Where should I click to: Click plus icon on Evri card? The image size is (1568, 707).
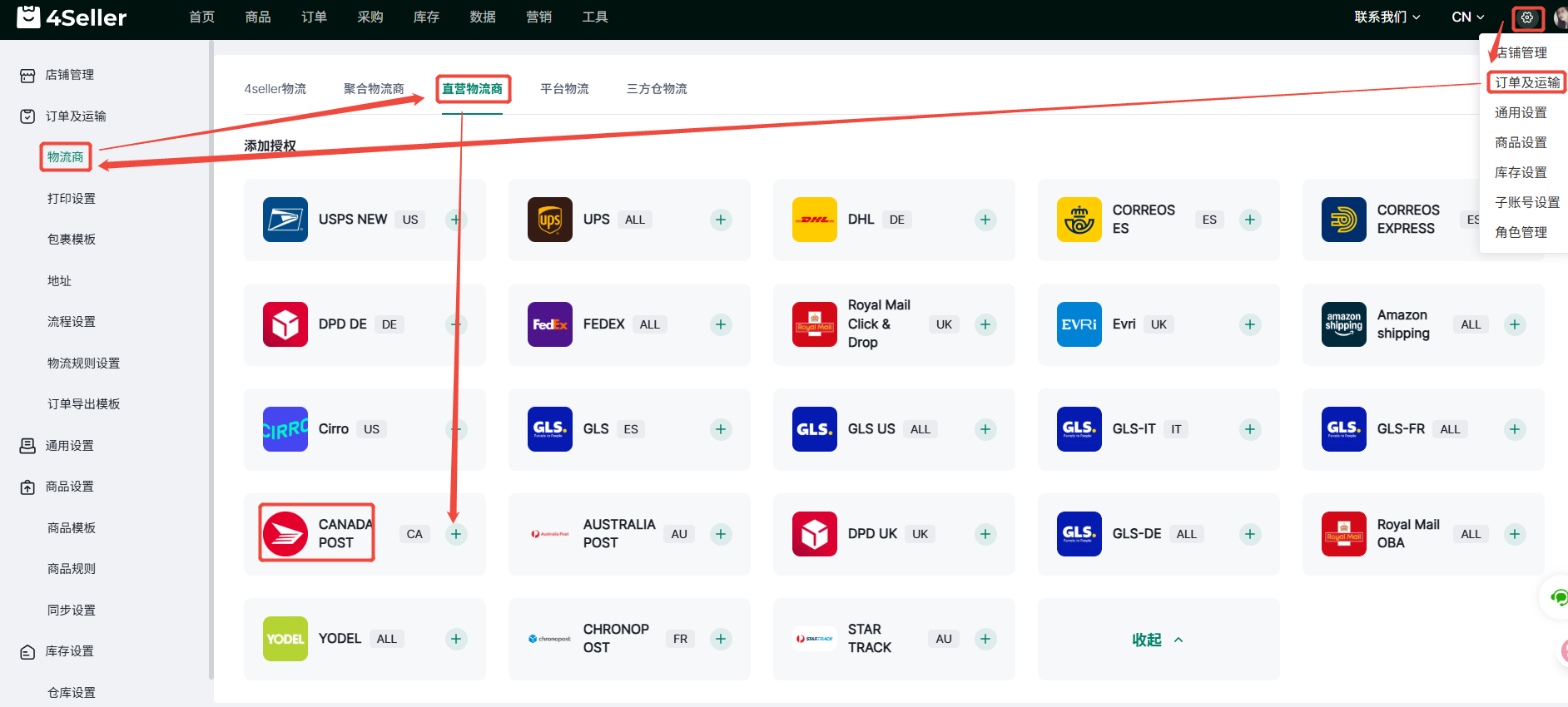(x=1250, y=324)
